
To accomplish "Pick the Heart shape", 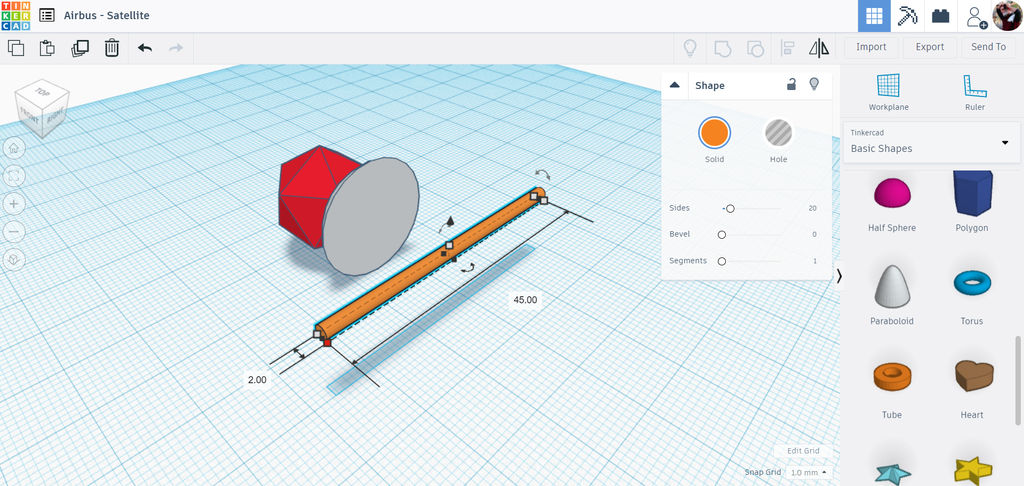I will [972, 389].
